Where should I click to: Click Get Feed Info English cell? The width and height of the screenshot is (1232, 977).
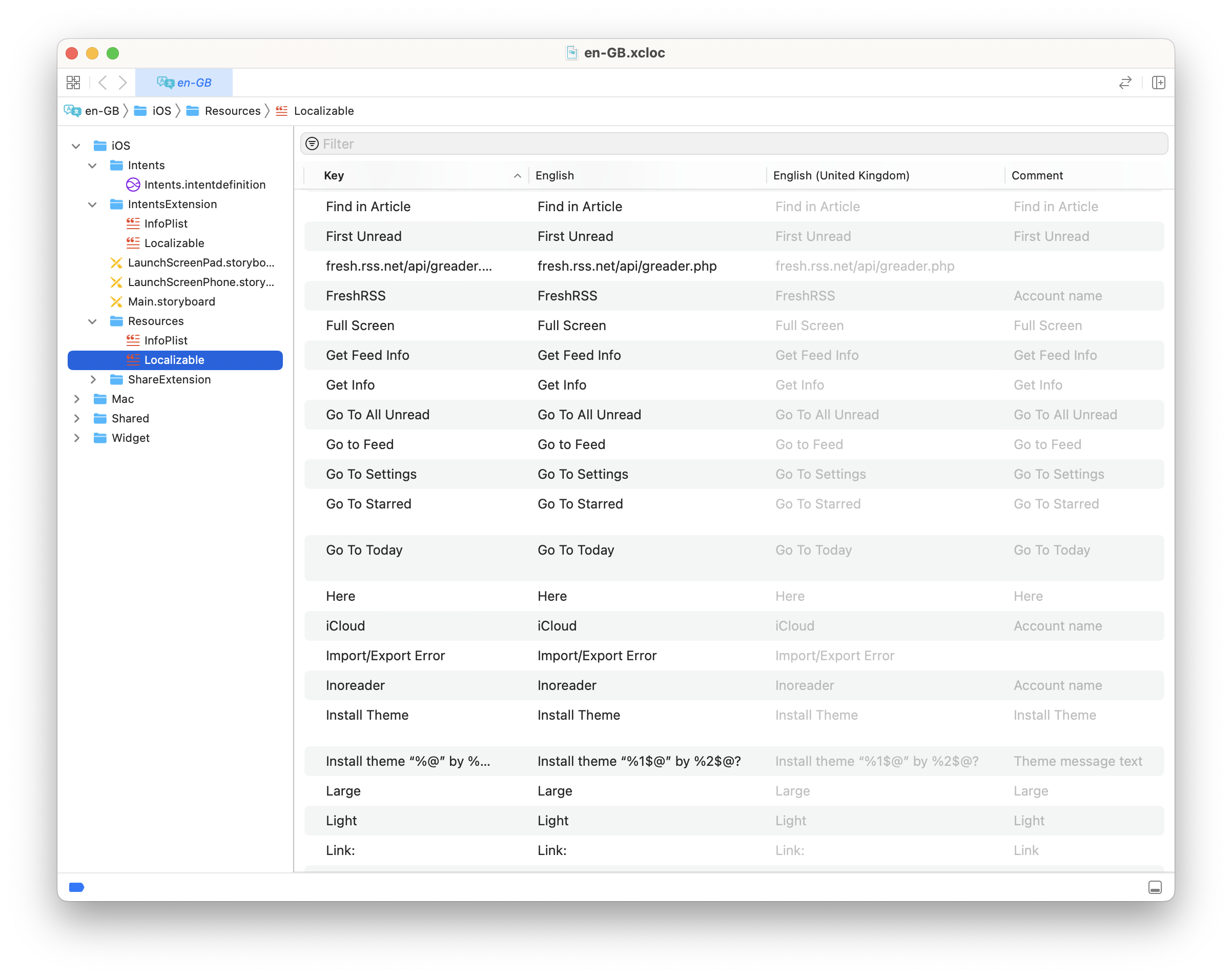coord(579,355)
